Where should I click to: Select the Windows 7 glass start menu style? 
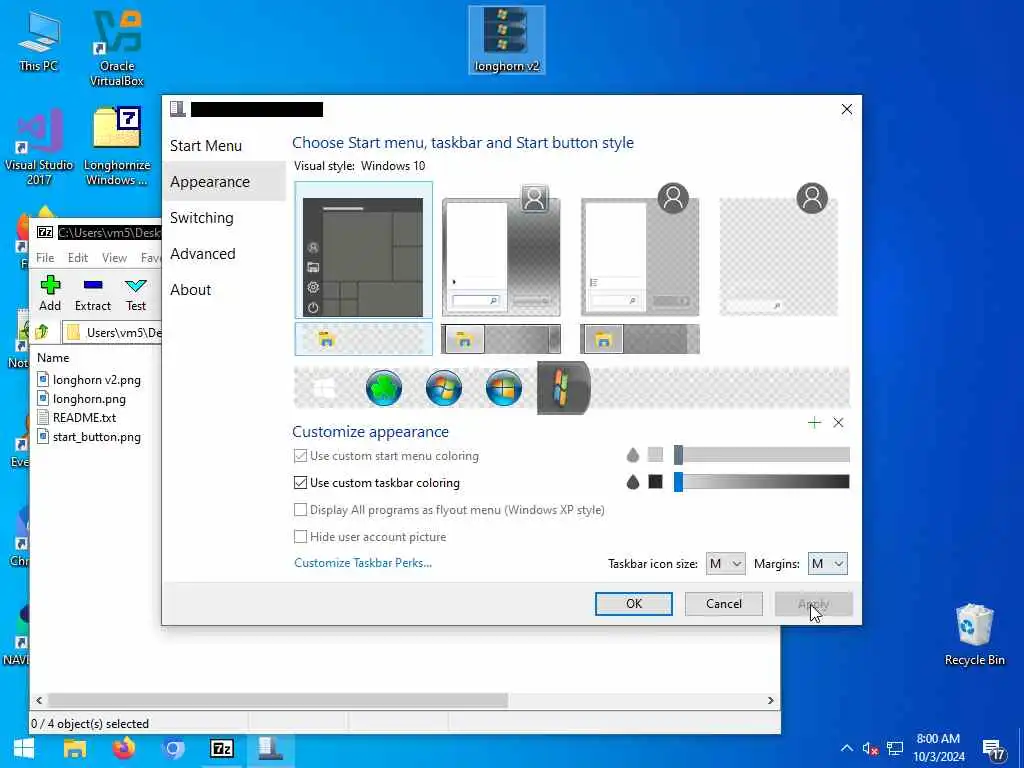click(501, 251)
